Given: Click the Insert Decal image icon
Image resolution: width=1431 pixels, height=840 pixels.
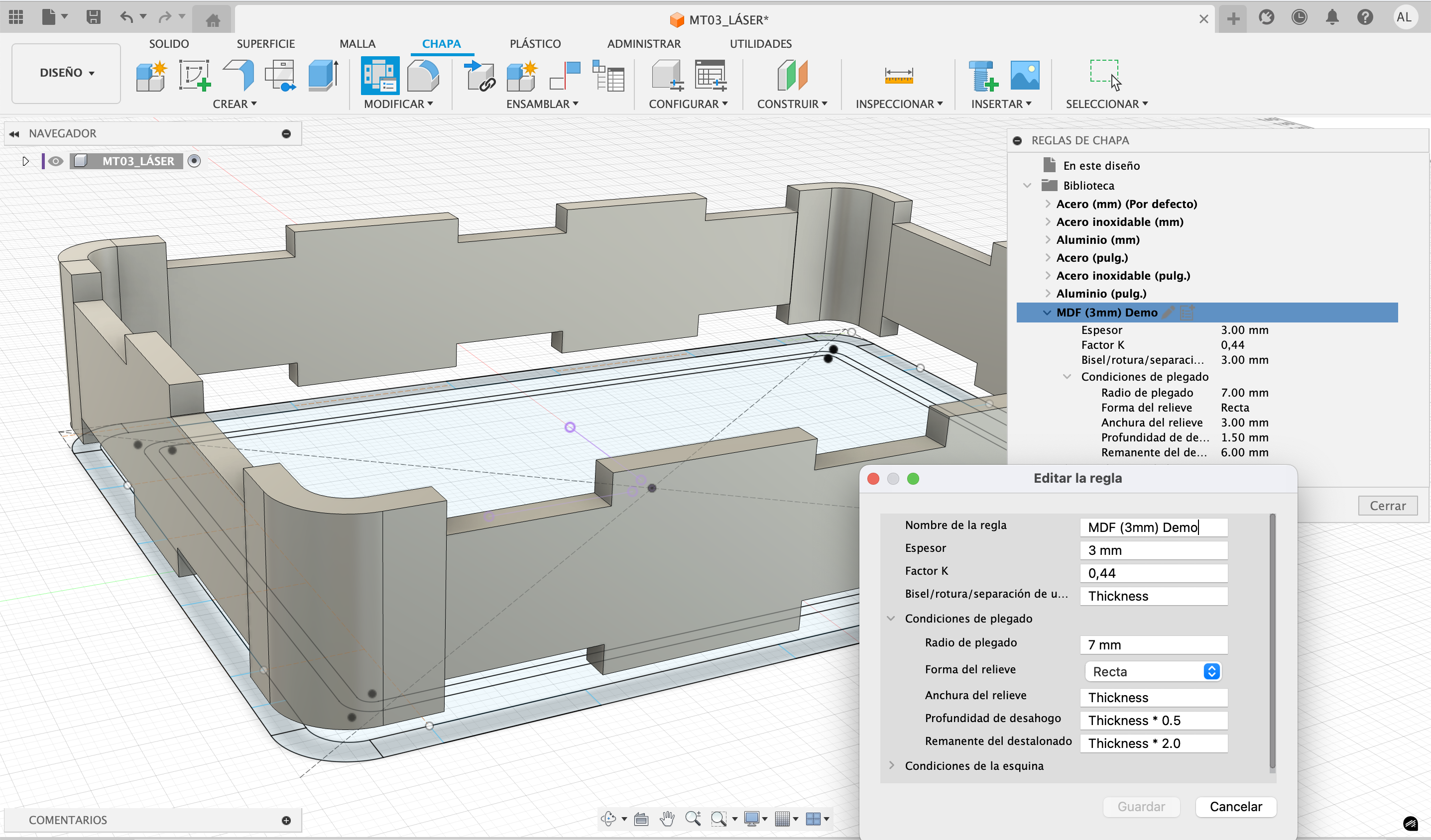Looking at the screenshot, I should tap(1024, 76).
